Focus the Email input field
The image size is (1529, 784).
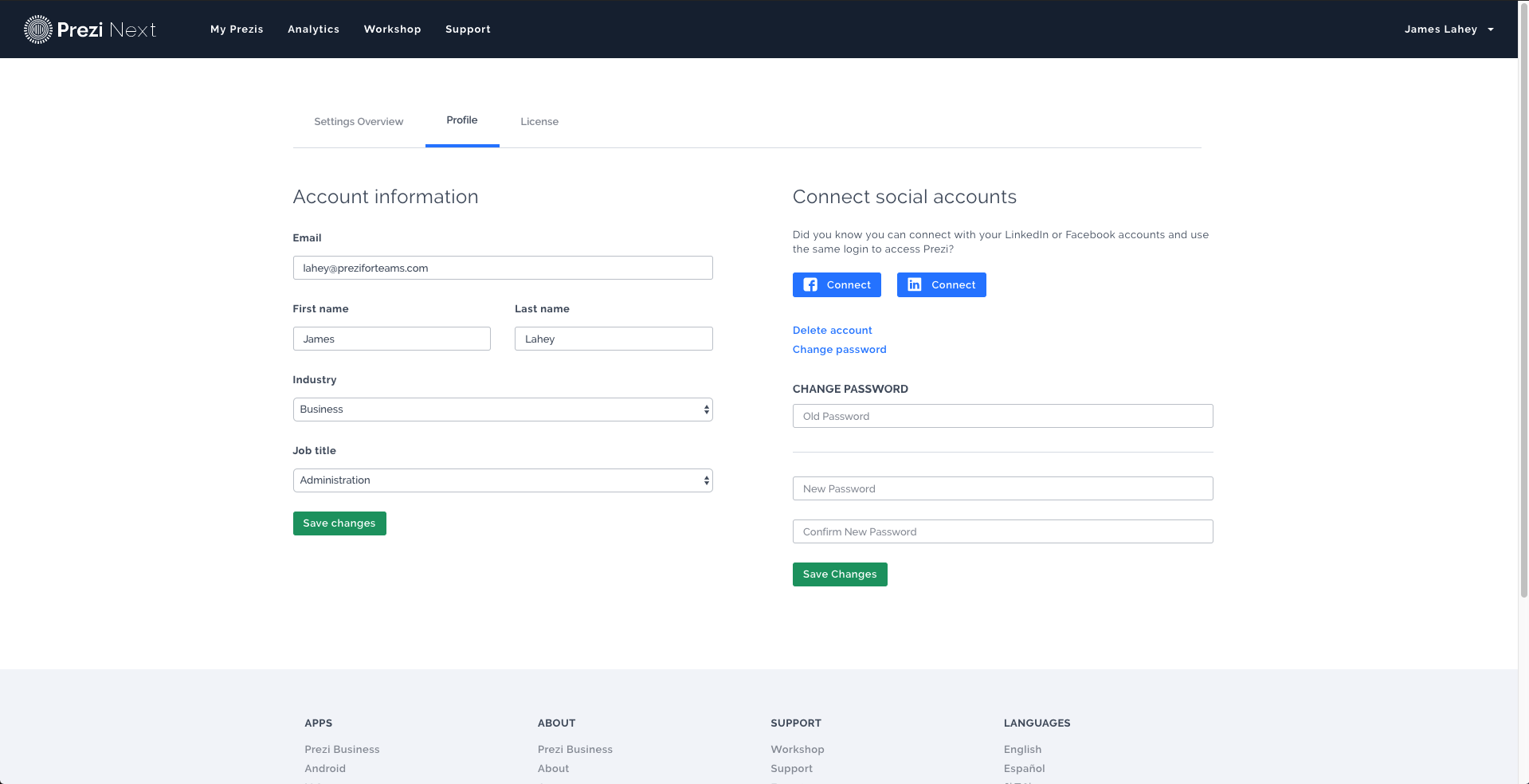[502, 268]
